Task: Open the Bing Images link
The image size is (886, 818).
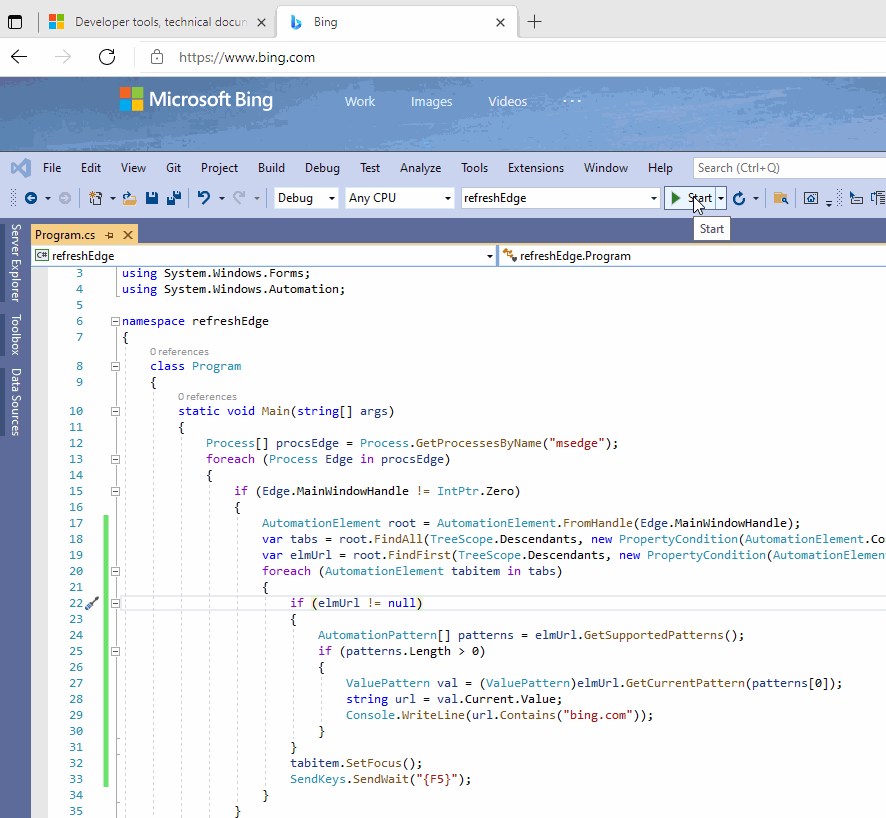Action: pos(431,102)
